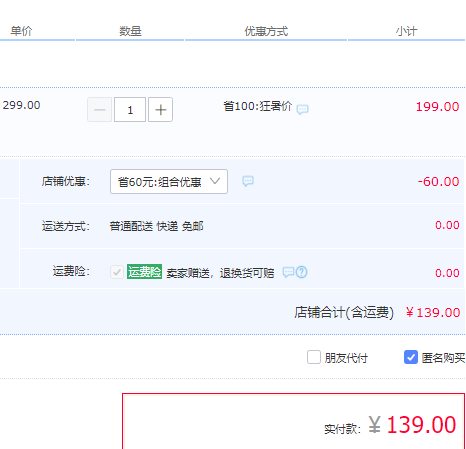The height and width of the screenshot is (449, 466).
Task: Click the comment icon beside 省100:狂暑价
Action: click(x=302, y=109)
